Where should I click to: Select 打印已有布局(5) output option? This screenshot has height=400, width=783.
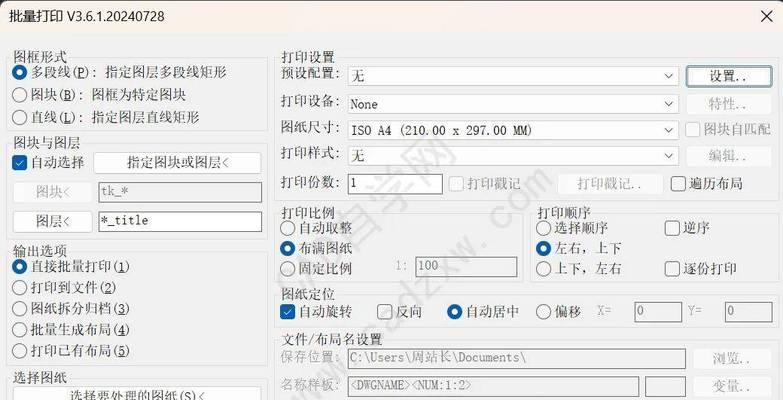click(x=19, y=351)
